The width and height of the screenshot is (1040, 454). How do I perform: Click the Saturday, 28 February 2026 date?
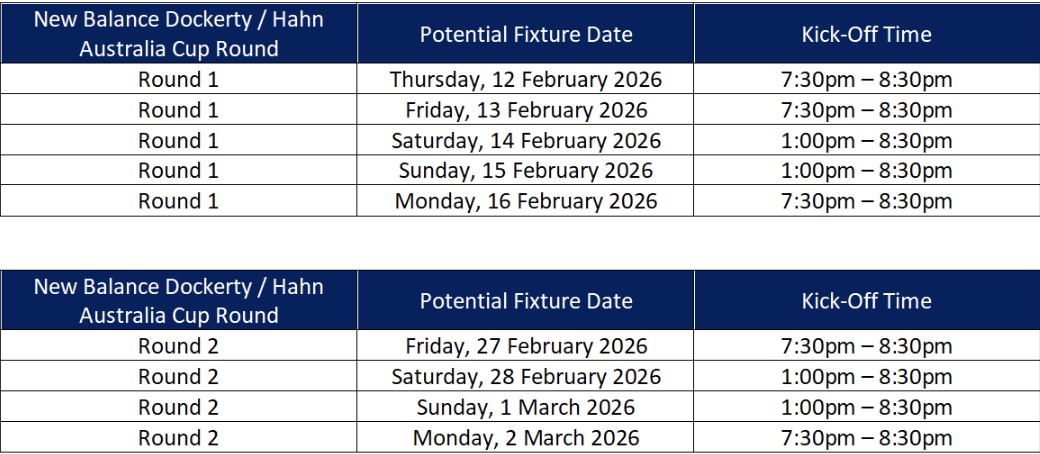click(526, 377)
